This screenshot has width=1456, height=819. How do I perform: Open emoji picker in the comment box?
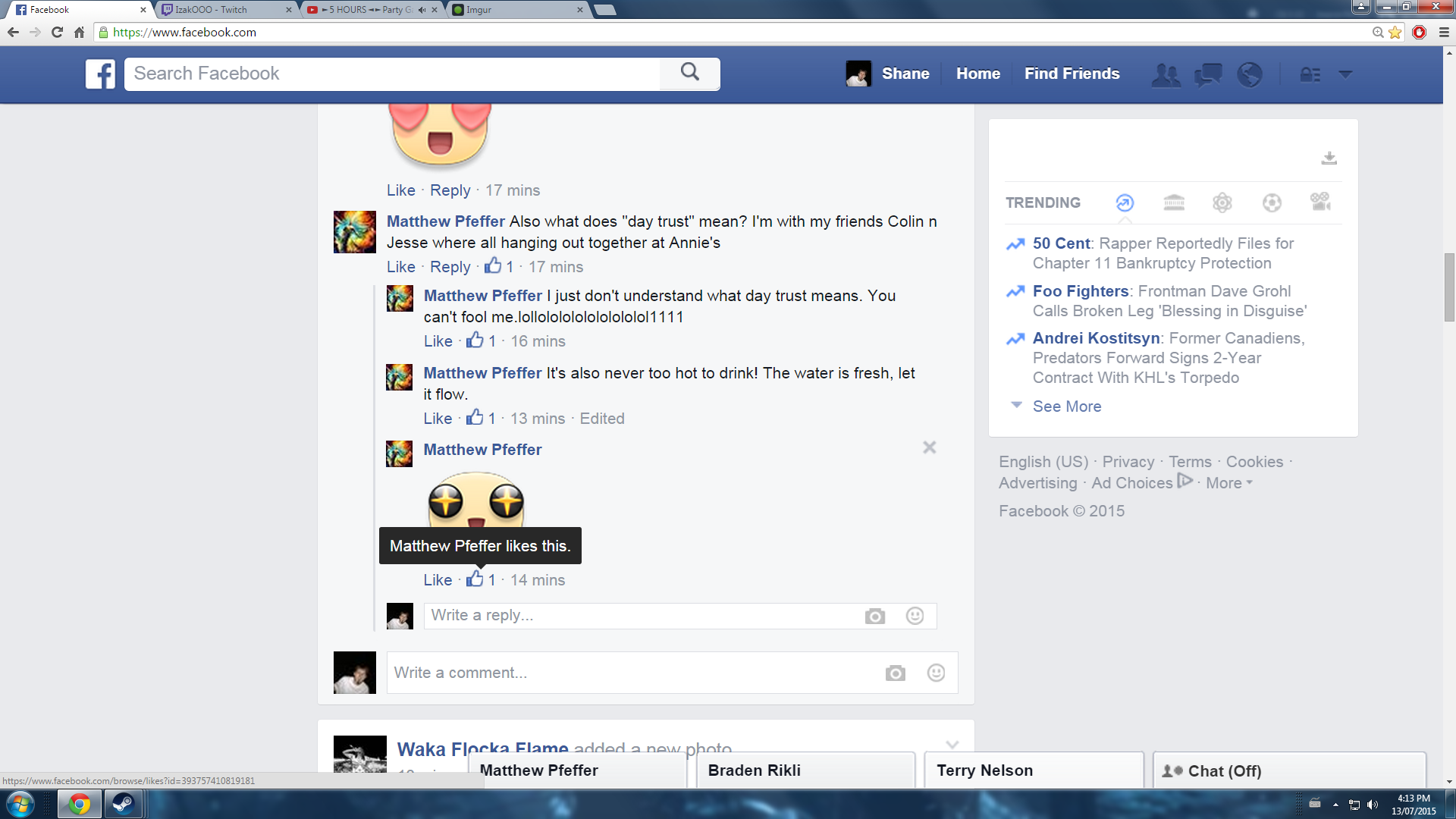coord(936,673)
